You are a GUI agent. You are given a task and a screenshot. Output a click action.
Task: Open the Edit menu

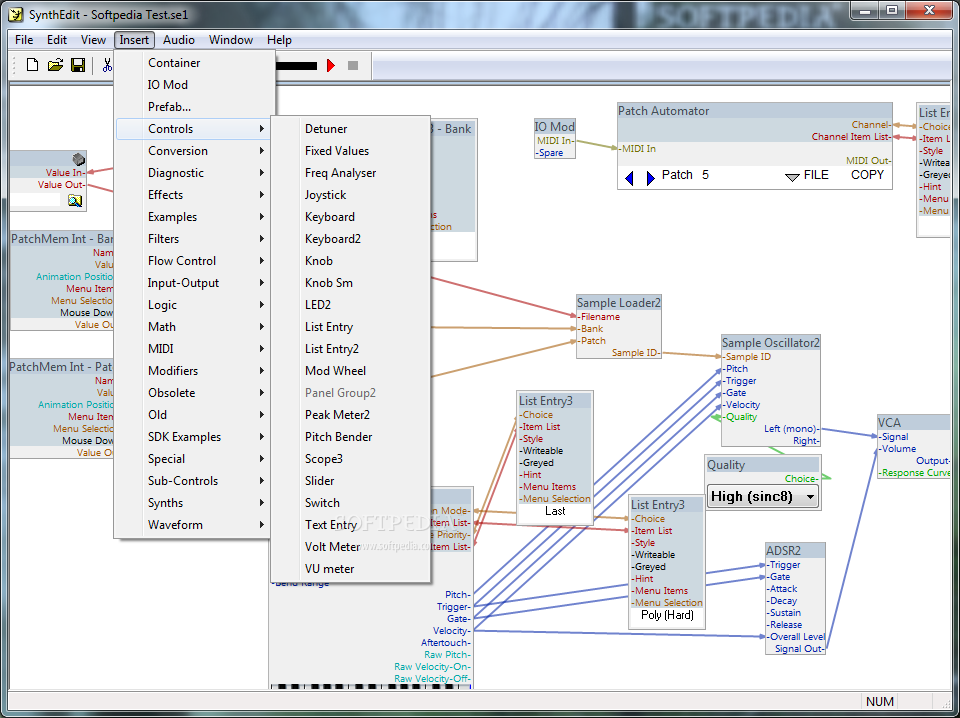57,40
